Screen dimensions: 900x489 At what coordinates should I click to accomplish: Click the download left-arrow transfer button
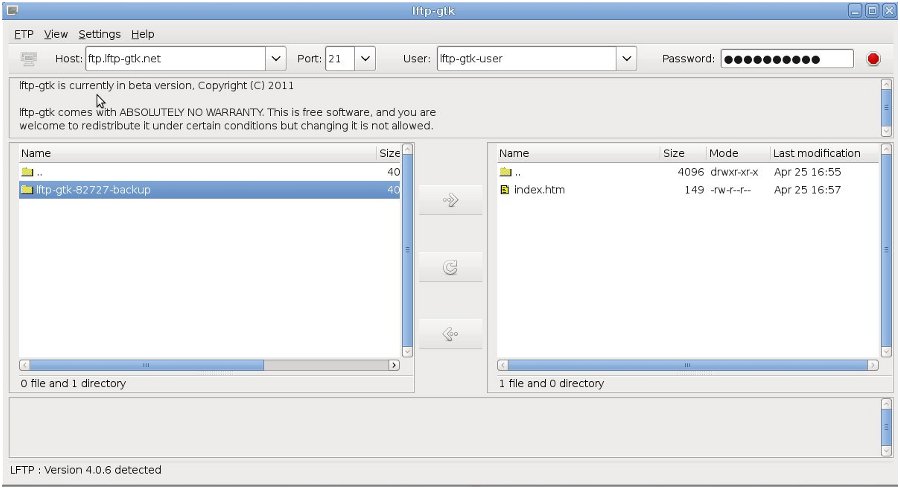coord(451,334)
